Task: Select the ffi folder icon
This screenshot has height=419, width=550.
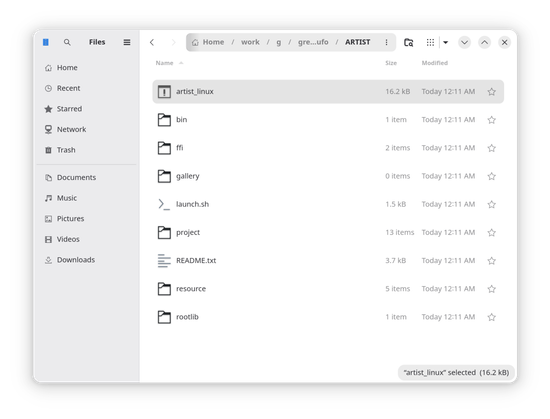Action: 164,148
